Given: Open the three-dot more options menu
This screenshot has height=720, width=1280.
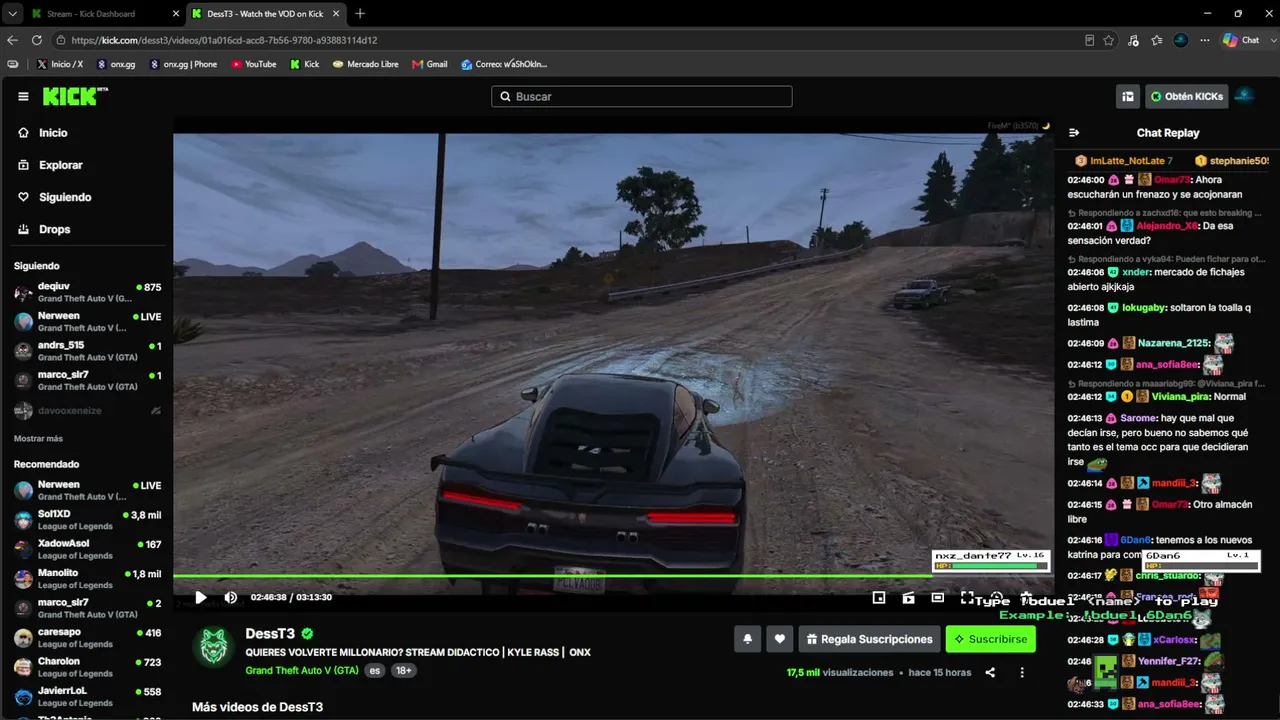Looking at the screenshot, I should coord(1022,673).
